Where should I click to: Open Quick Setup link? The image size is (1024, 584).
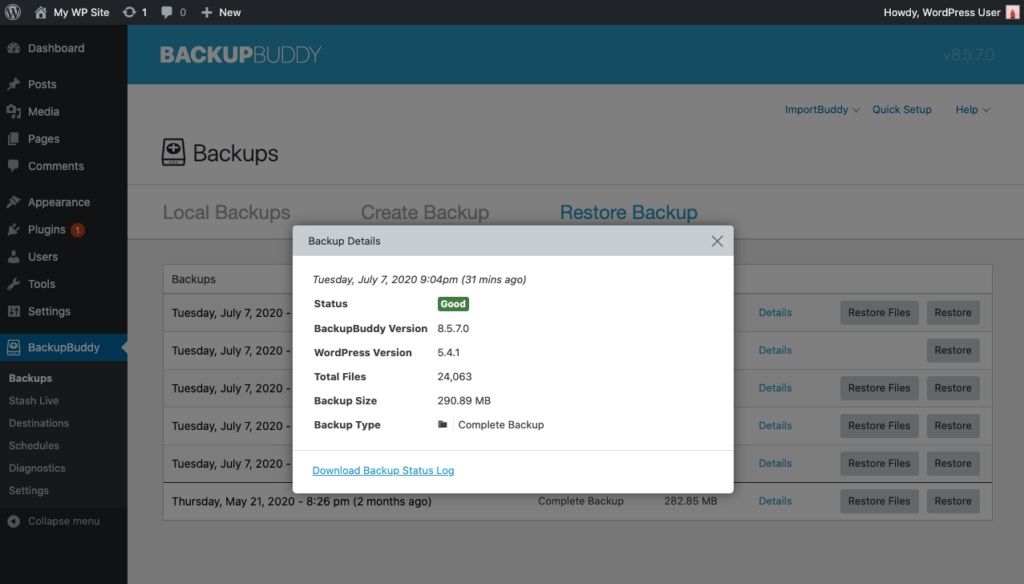tap(902, 110)
